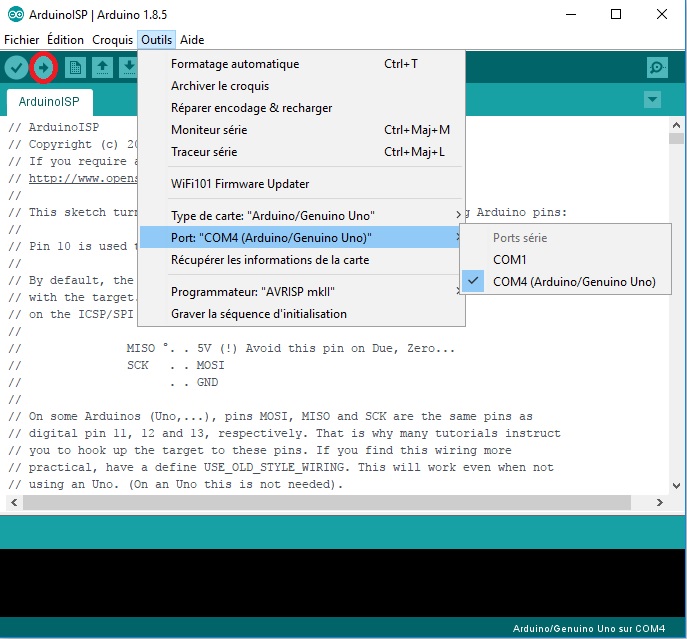This screenshot has height=639, width=687.
Task: Expand Type de carte submenu
Action: pos(301,216)
